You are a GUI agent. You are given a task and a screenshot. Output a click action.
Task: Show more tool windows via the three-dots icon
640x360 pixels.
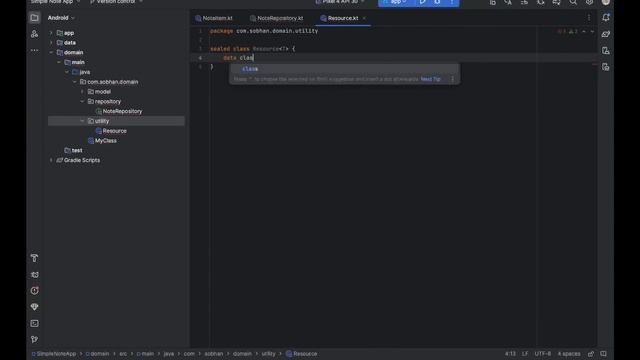tap(34, 50)
